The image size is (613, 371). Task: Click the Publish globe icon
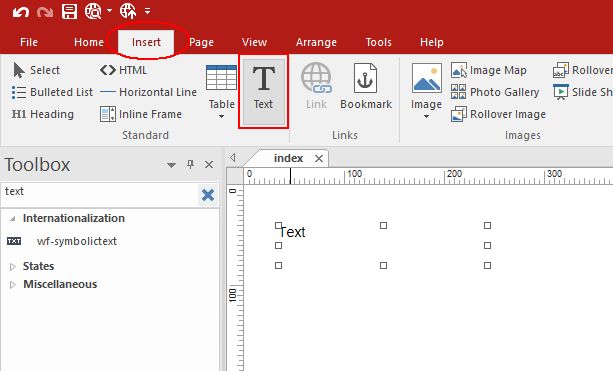pyautogui.click(x=128, y=11)
